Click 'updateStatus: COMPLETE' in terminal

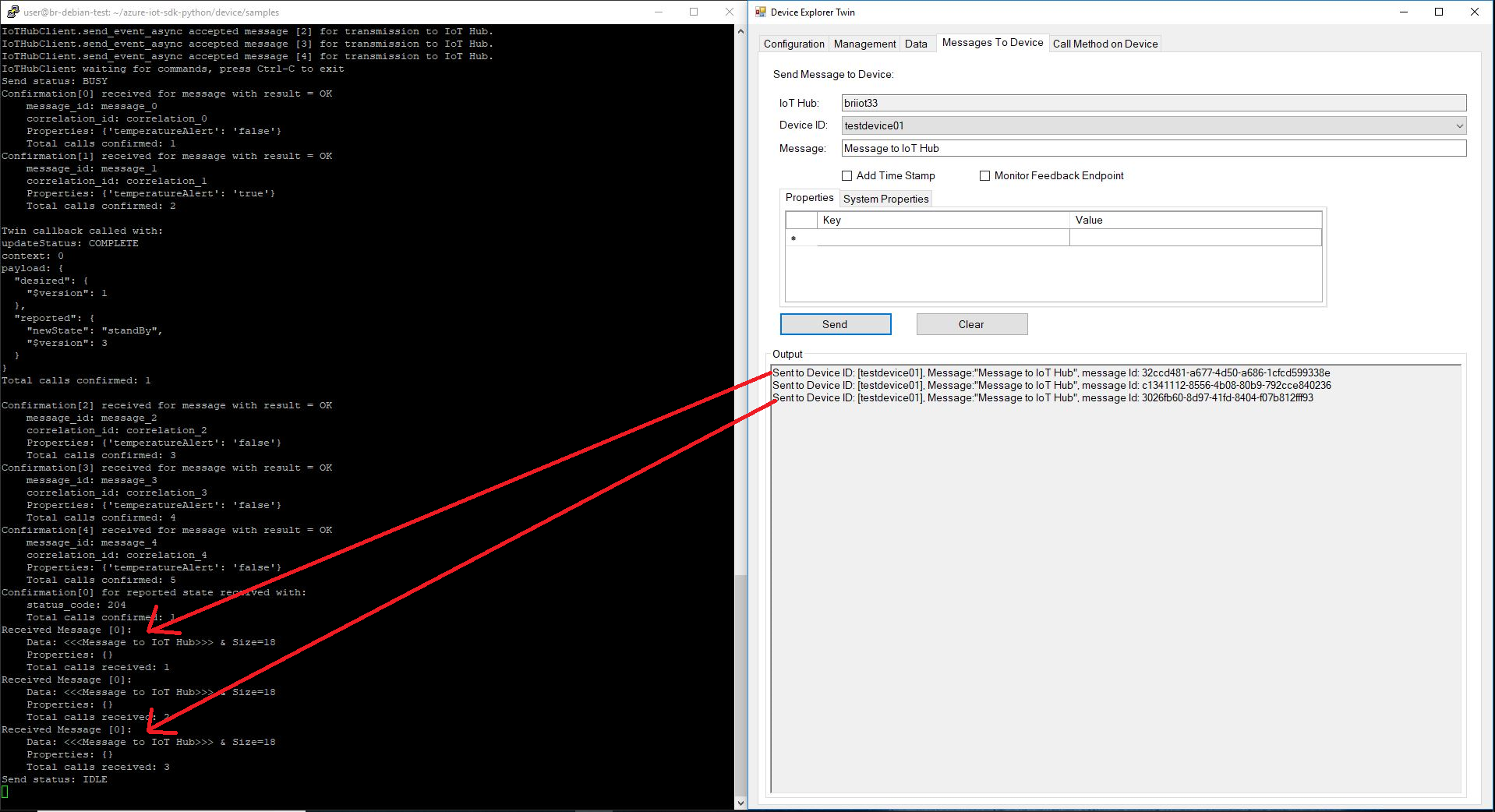click(x=69, y=243)
